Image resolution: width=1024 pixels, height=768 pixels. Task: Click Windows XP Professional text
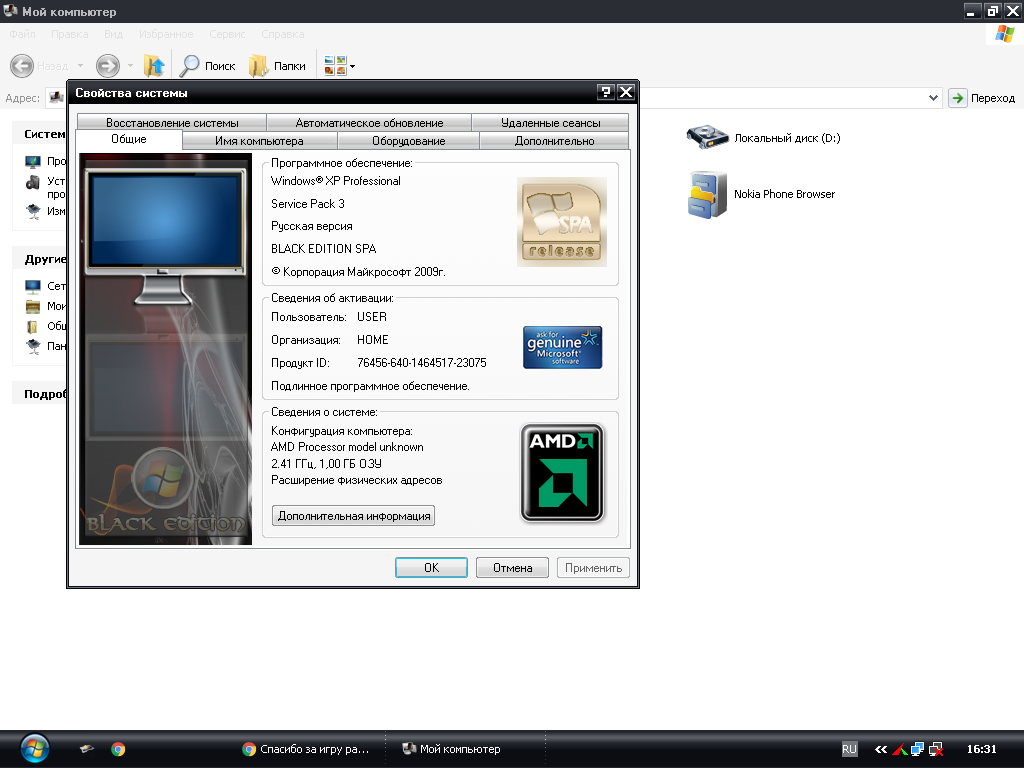(x=336, y=181)
